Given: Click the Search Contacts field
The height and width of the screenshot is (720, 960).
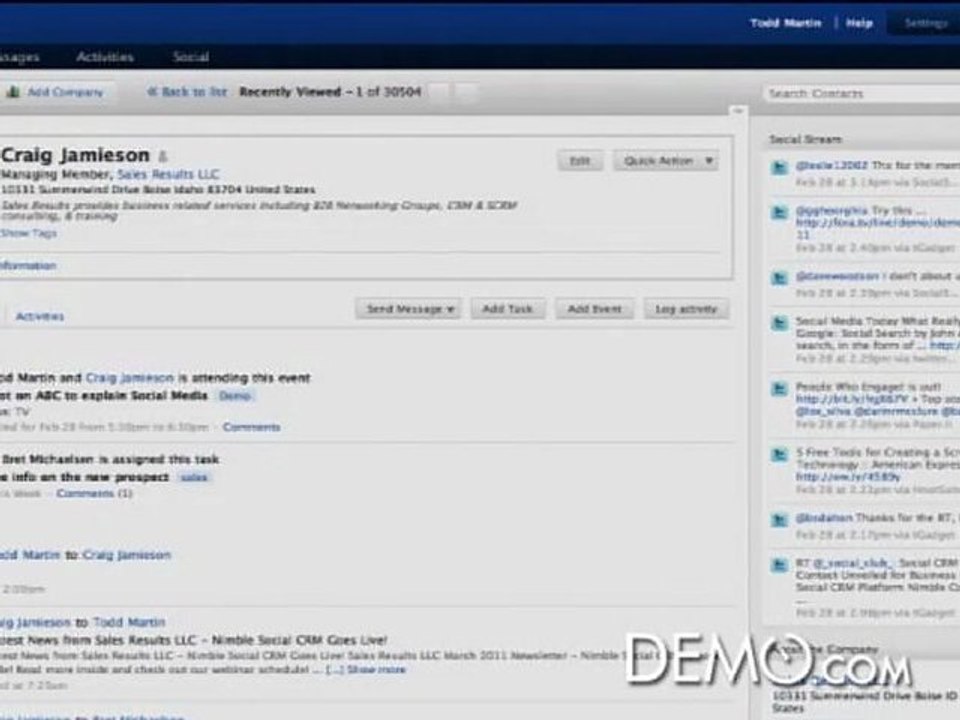Looking at the screenshot, I should [x=861, y=94].
